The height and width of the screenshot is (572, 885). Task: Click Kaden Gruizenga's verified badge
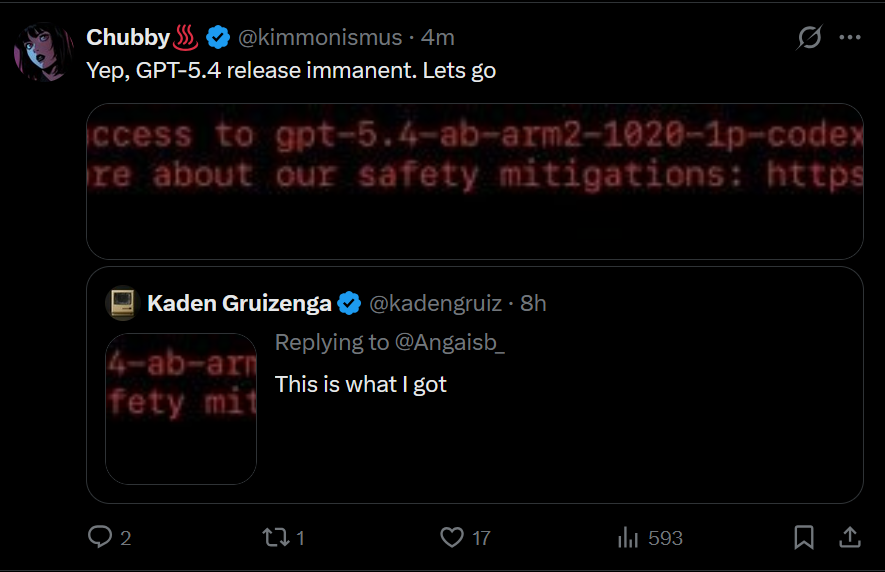click(349, 303)
